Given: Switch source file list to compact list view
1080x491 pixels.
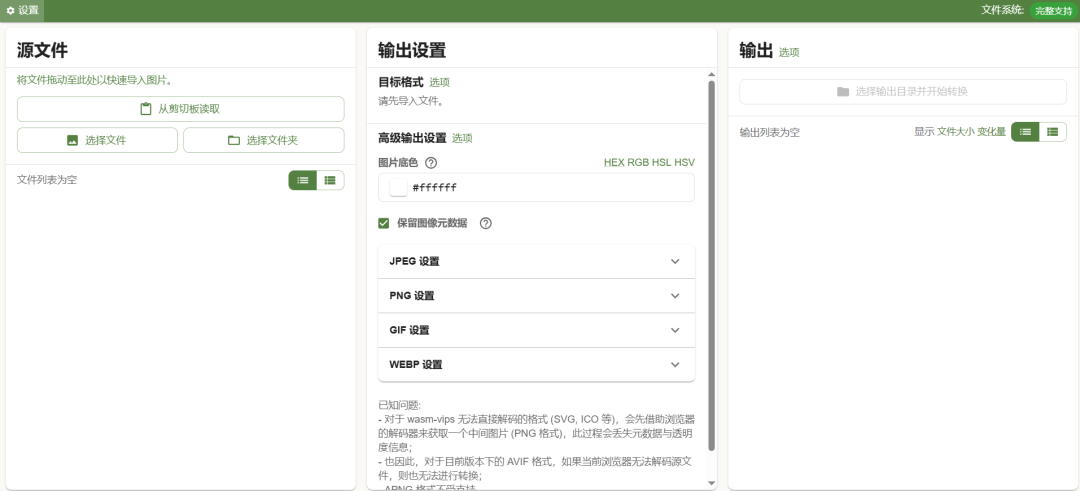Looking at the screenshot, I should [303, 180].
